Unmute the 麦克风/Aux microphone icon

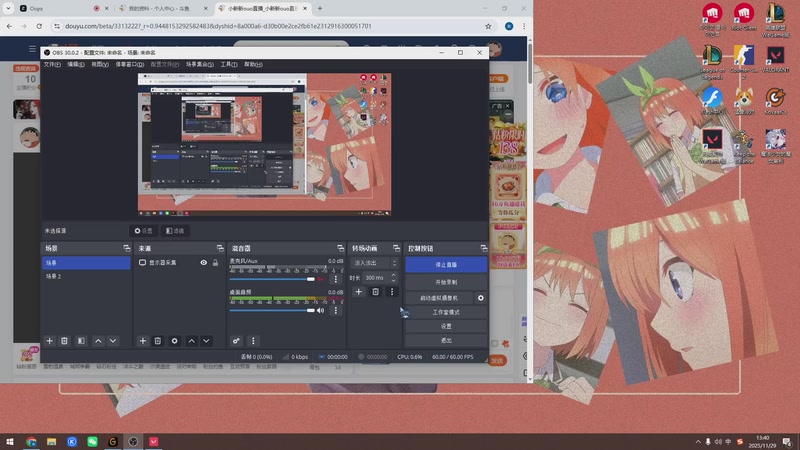[320, 279]
